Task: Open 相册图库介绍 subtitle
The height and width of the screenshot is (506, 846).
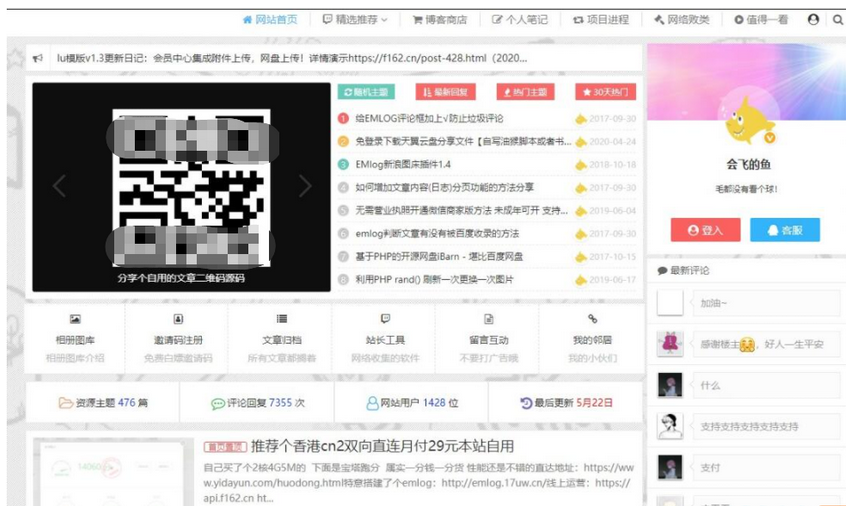Action: (75, 358)
